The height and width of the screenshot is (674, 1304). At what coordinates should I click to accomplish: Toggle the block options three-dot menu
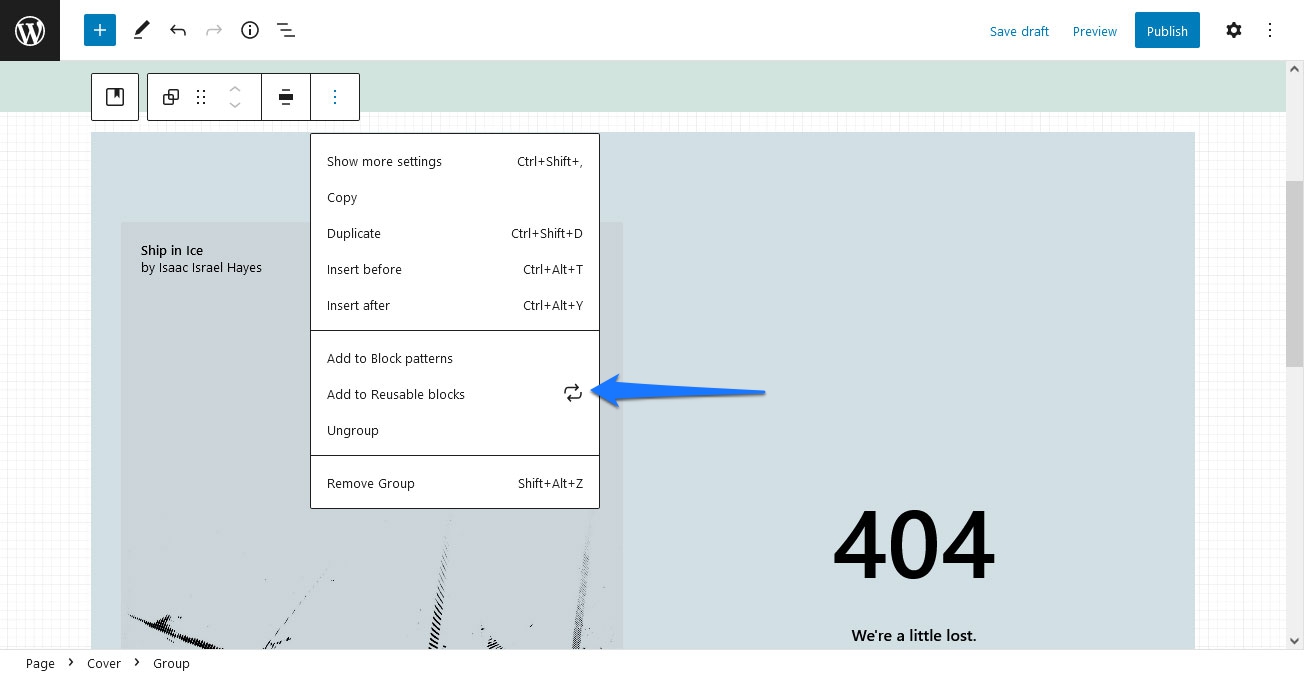coord(335,97)
